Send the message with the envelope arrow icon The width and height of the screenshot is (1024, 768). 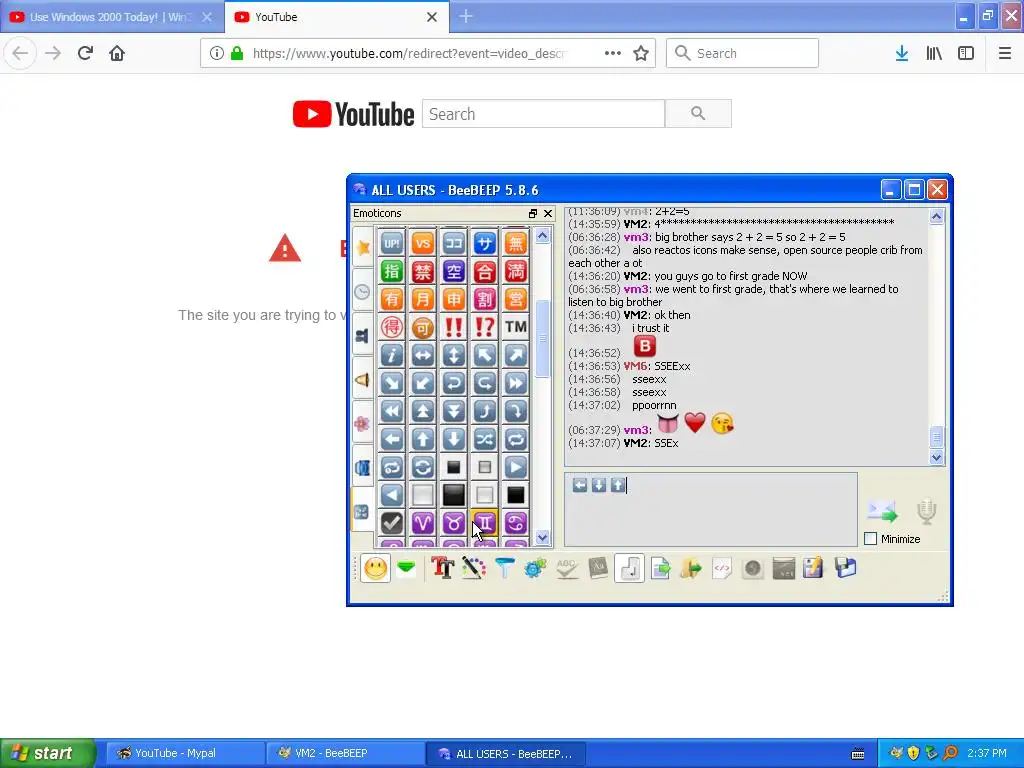click(x=882, y=512)
